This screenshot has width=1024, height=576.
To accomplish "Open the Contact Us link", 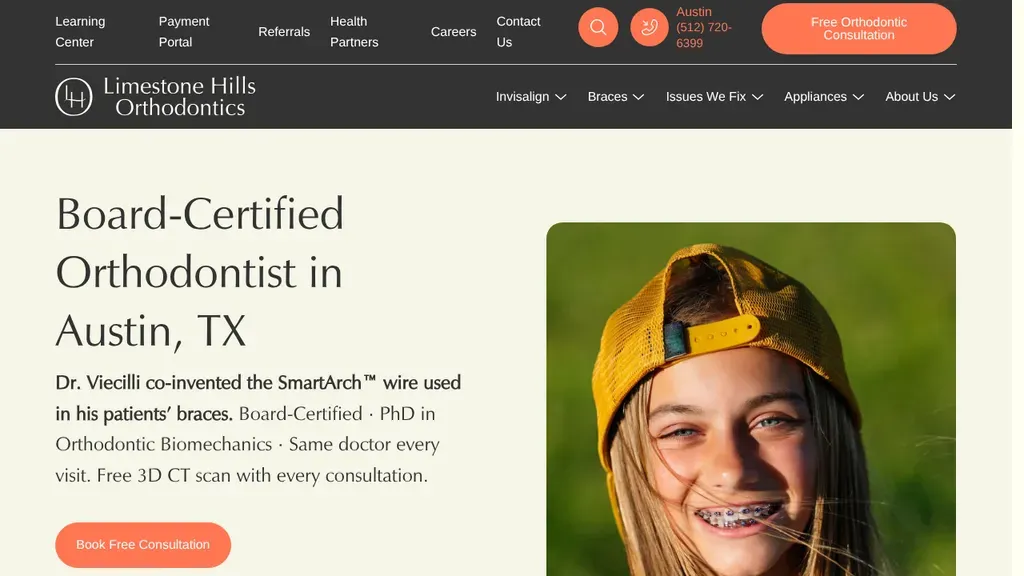I will point(519,31).
